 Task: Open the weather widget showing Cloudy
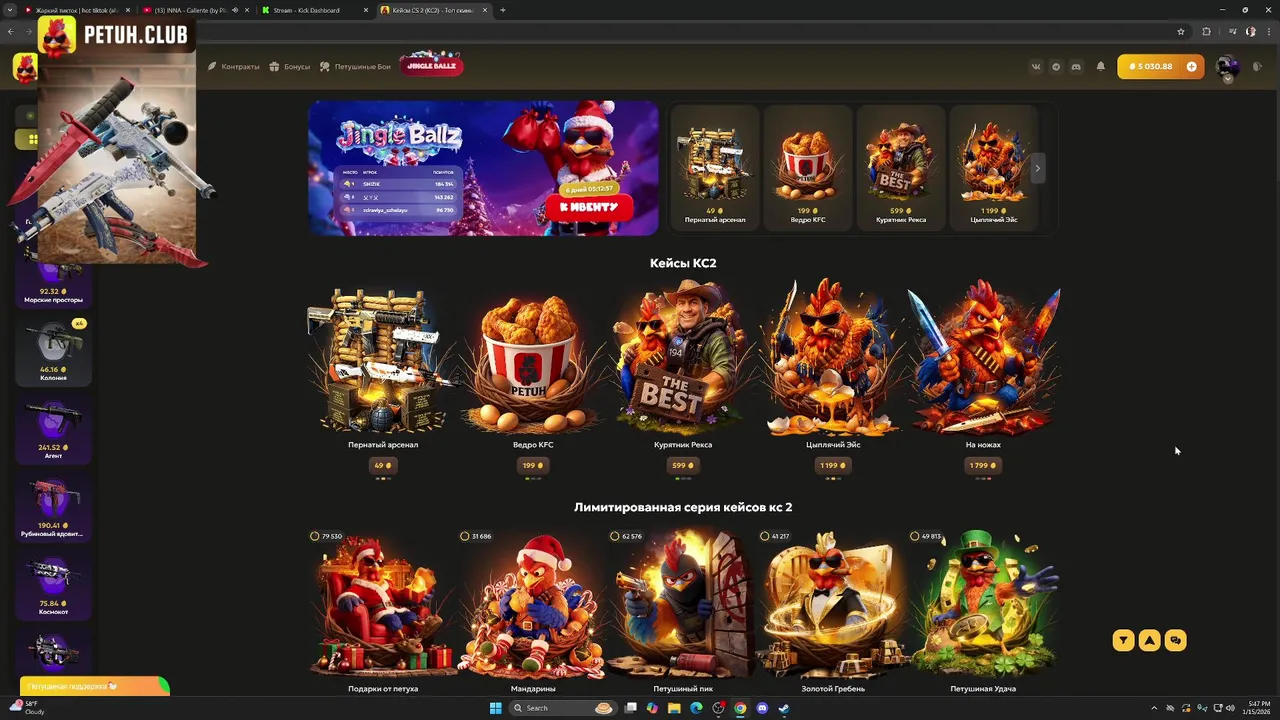click(27, 708)
